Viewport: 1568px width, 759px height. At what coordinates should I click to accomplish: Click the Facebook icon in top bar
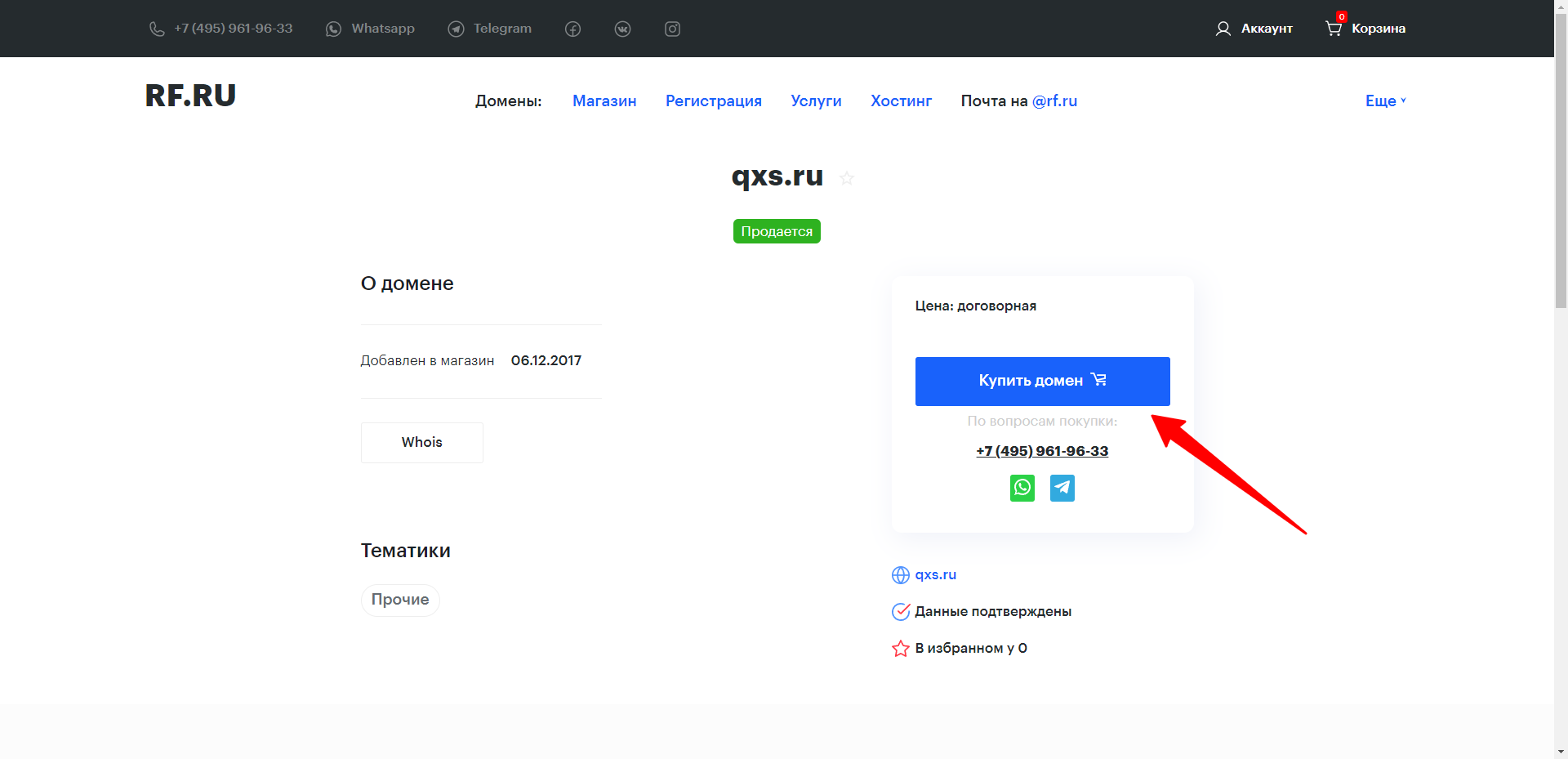[x=572, y=29]
